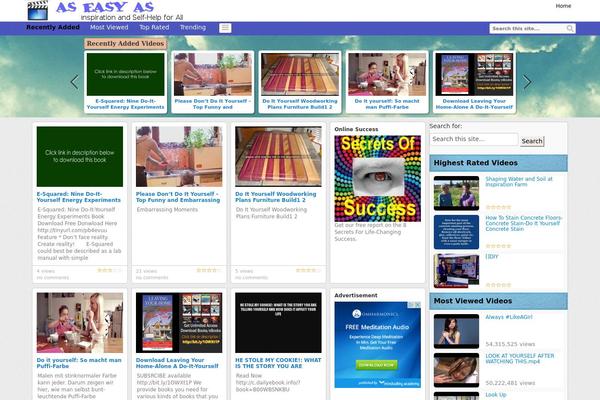The image size is (600, 400).
Task: Click the Secrets Of Success banner image
Action: 378,179
